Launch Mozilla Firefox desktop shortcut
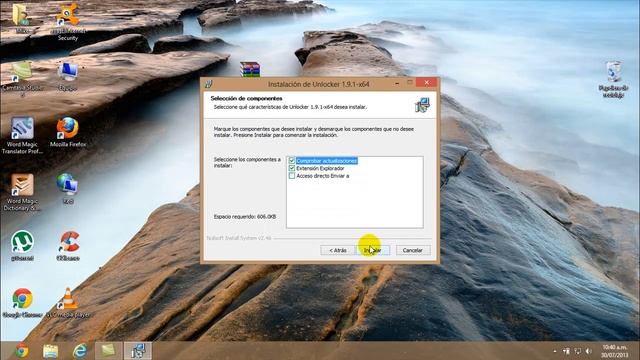This screenshot has width=640, height=360. pyautogui.click(x=68, y=132)
